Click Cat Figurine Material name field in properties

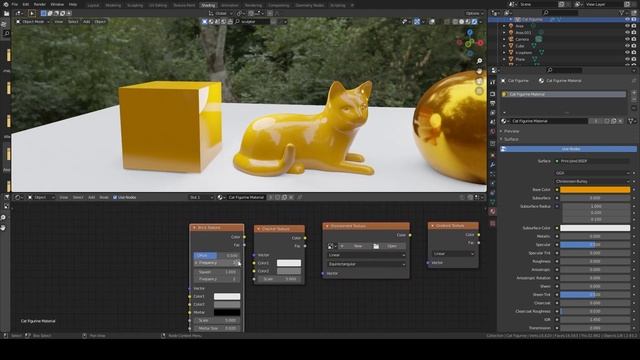click(x=549, y=121)
